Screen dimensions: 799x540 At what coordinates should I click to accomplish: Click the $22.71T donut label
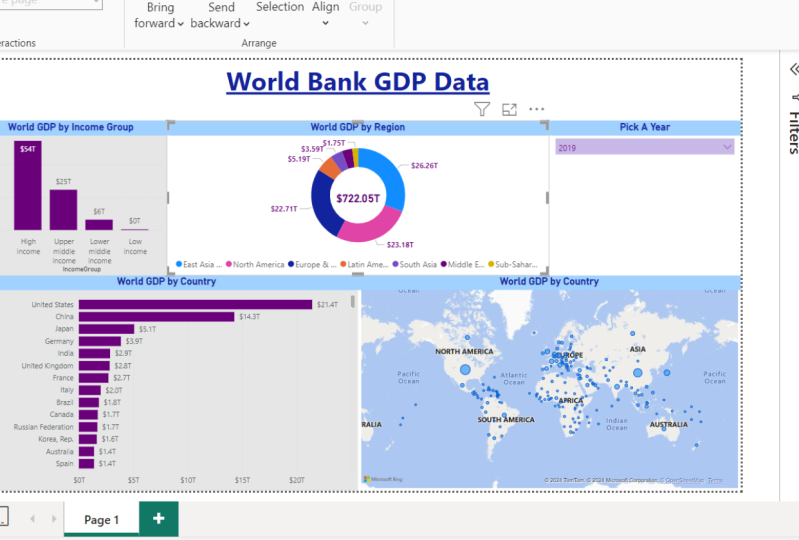click(284, 209)
